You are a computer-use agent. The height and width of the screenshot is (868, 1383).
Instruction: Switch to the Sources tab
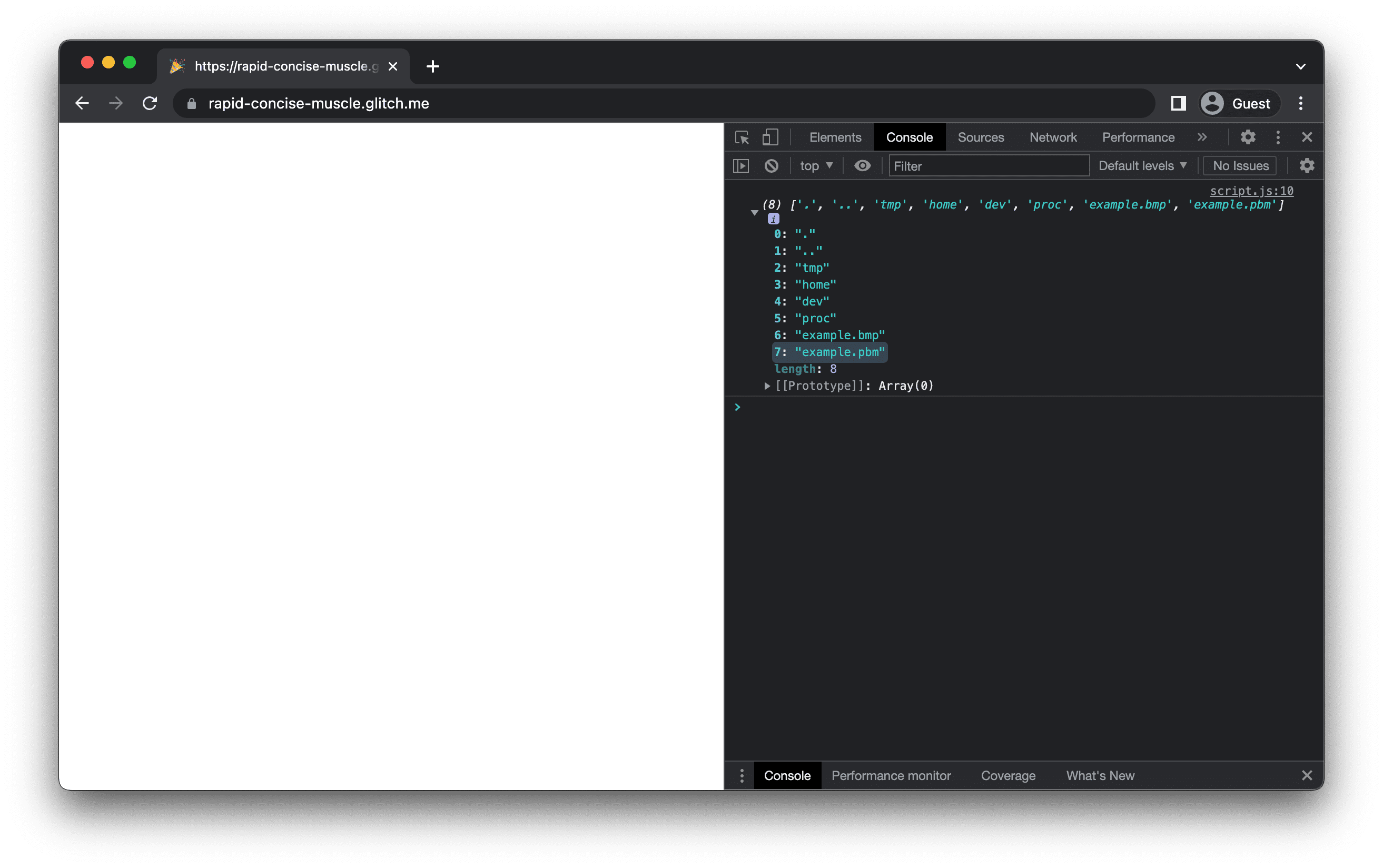coord(982,137)
